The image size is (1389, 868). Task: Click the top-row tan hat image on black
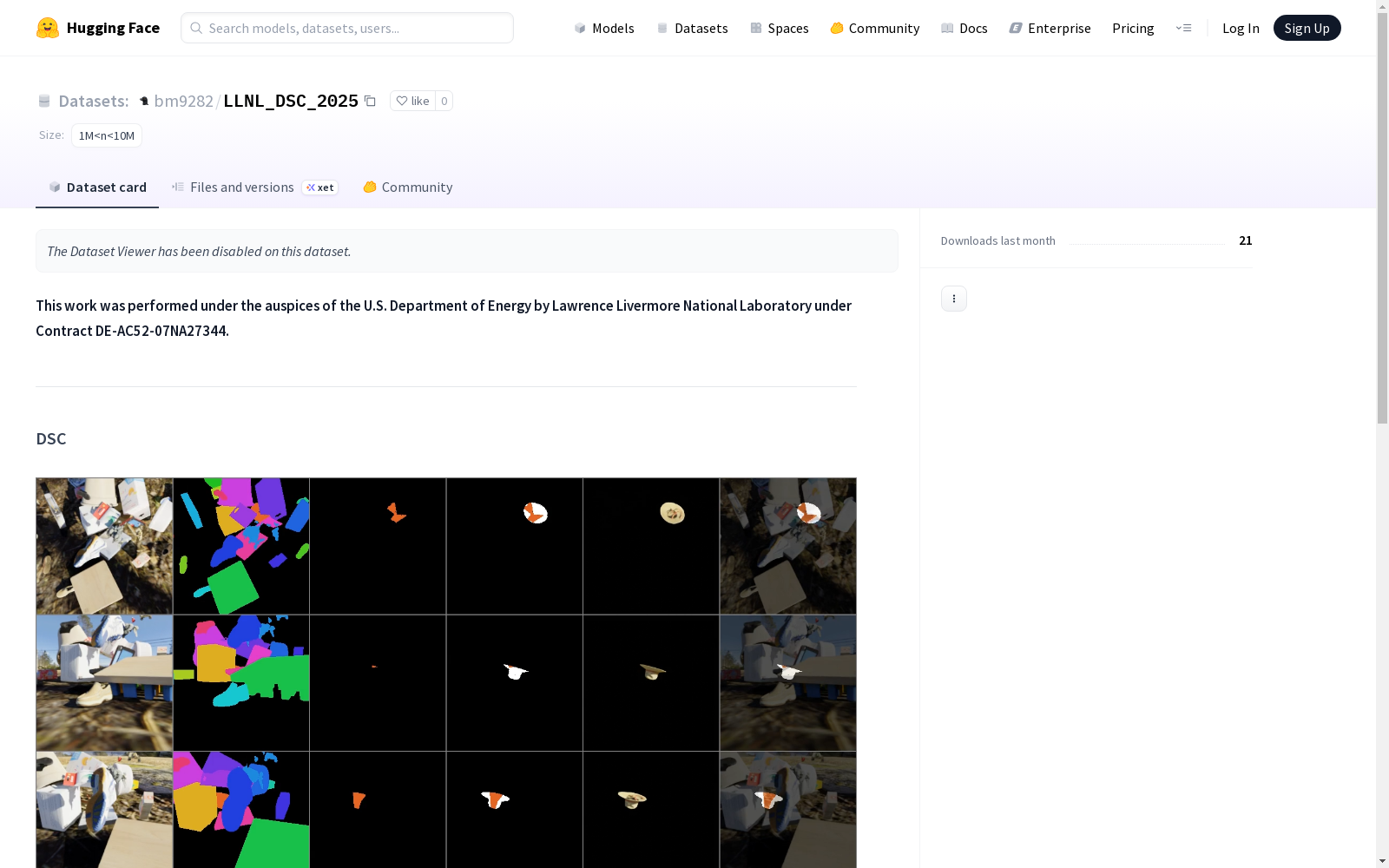(x=651, y=546)
